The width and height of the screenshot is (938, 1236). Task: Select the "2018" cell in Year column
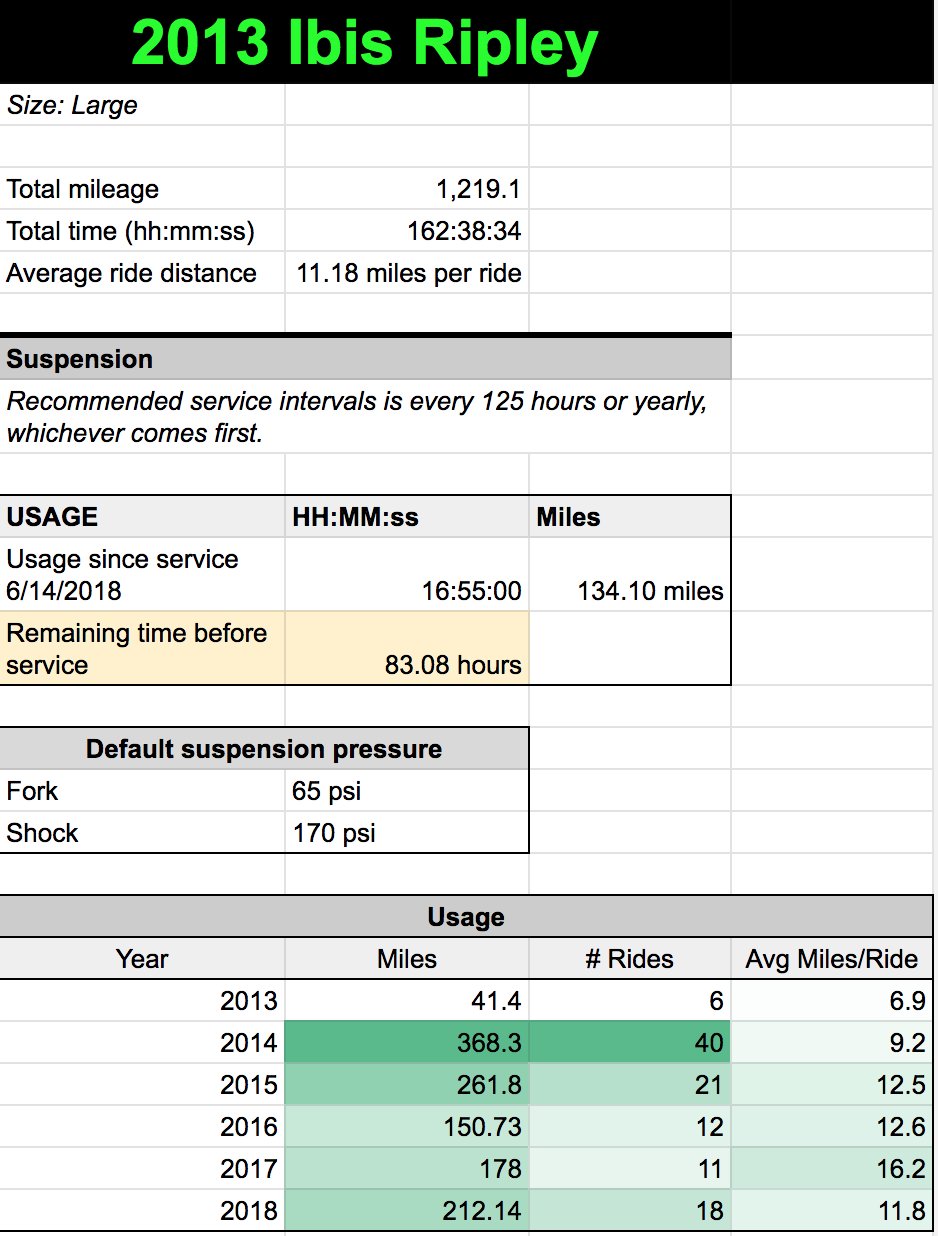[142, 1211]
